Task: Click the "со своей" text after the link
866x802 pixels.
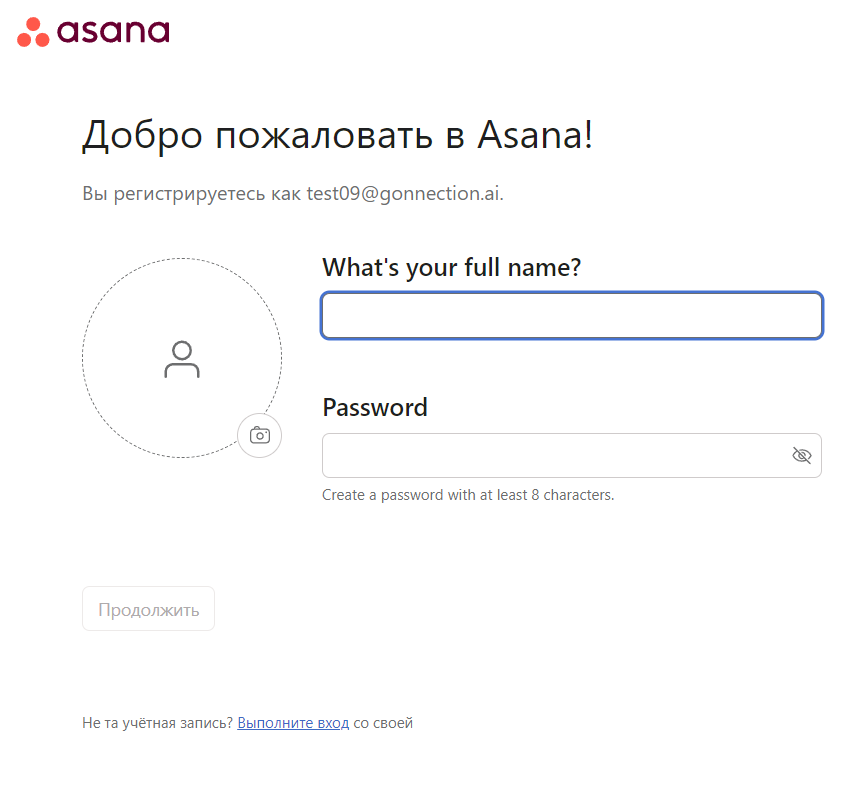Action: (383, 723)
